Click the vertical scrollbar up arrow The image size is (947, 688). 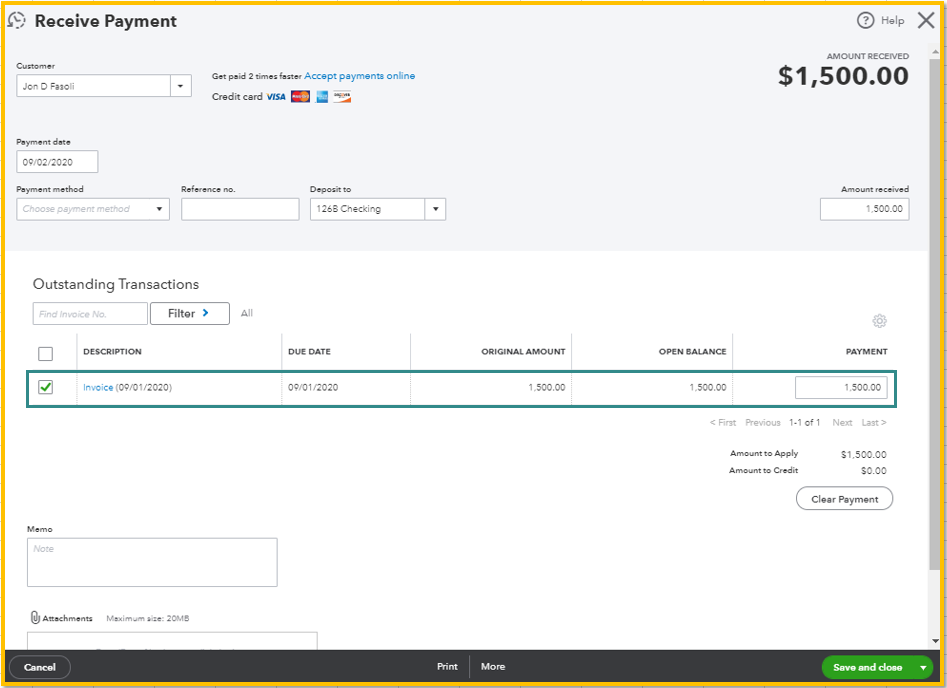[935, 53]
